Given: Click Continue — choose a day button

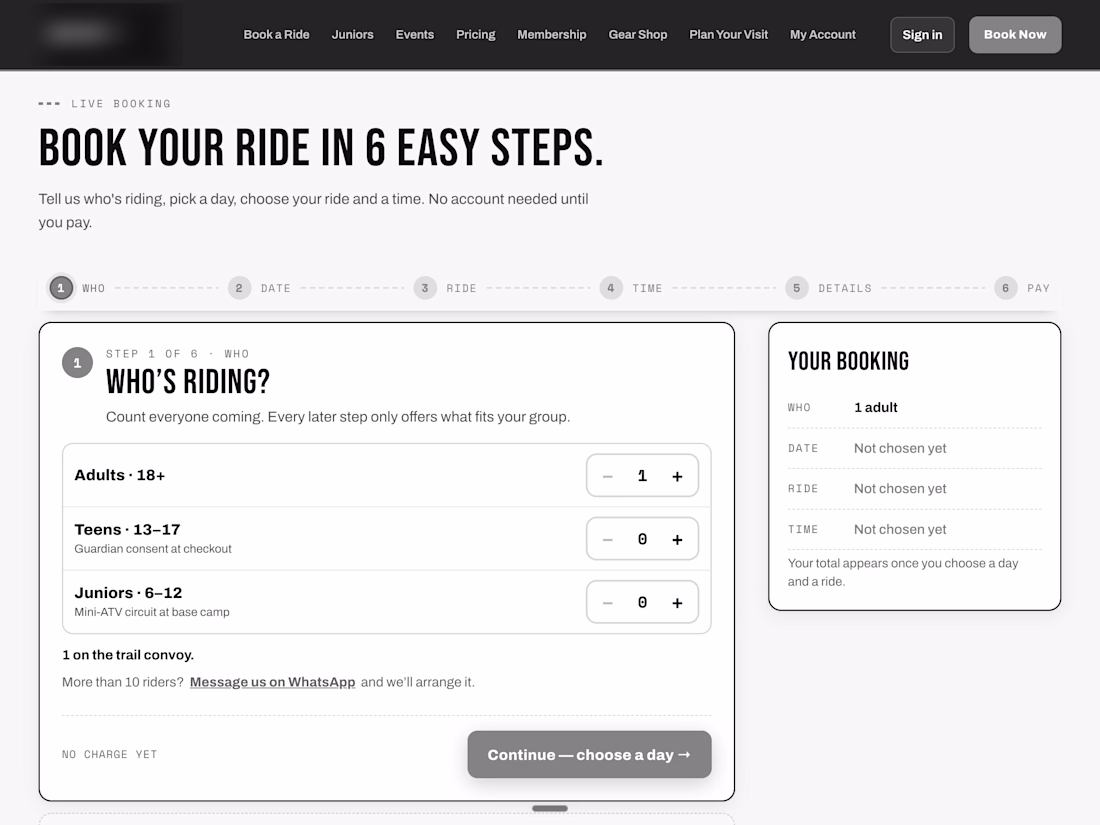Looking at the screenshot, I should pos(589,755).
